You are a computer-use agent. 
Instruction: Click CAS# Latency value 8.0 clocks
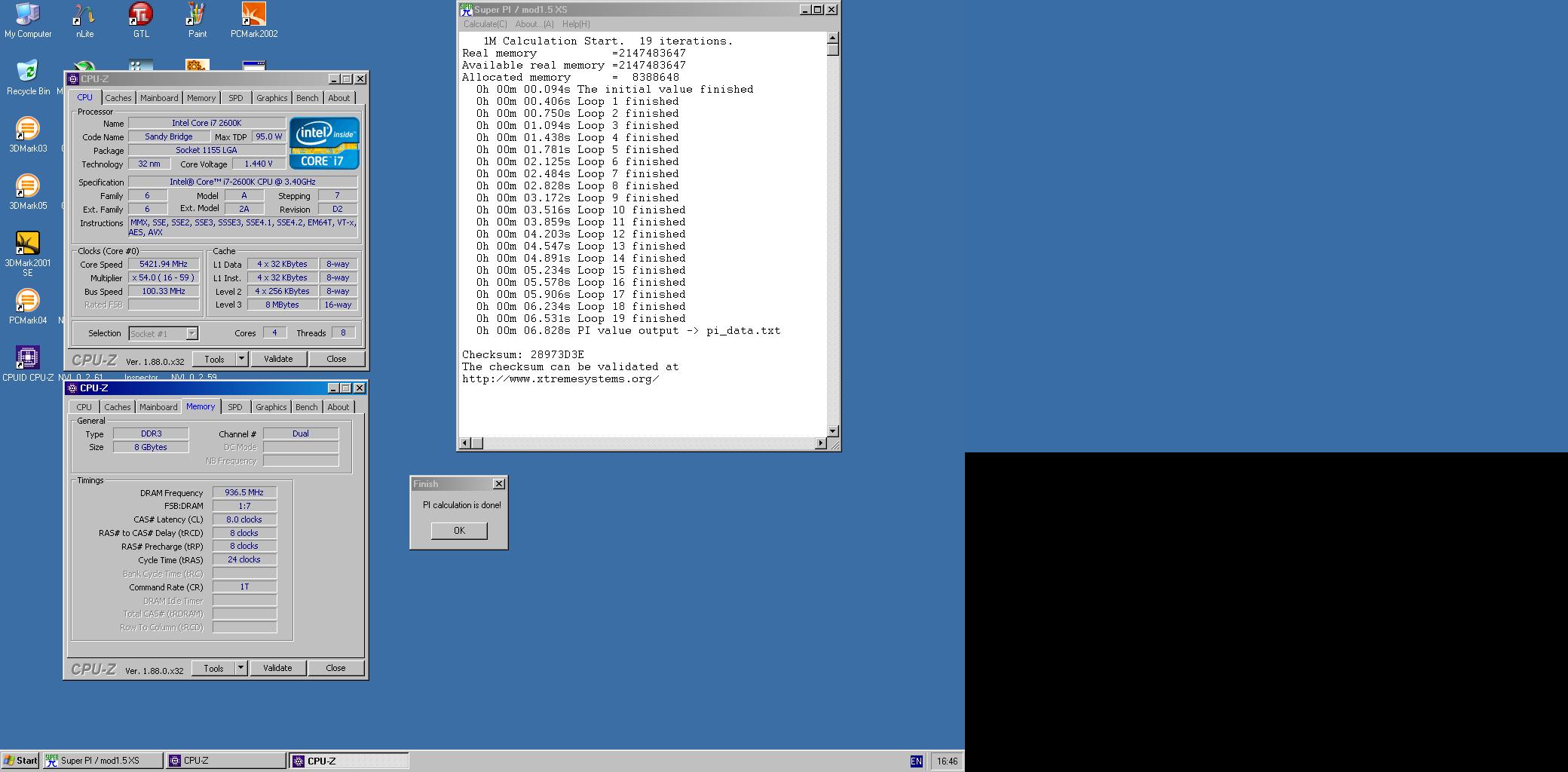click(244, 519)
